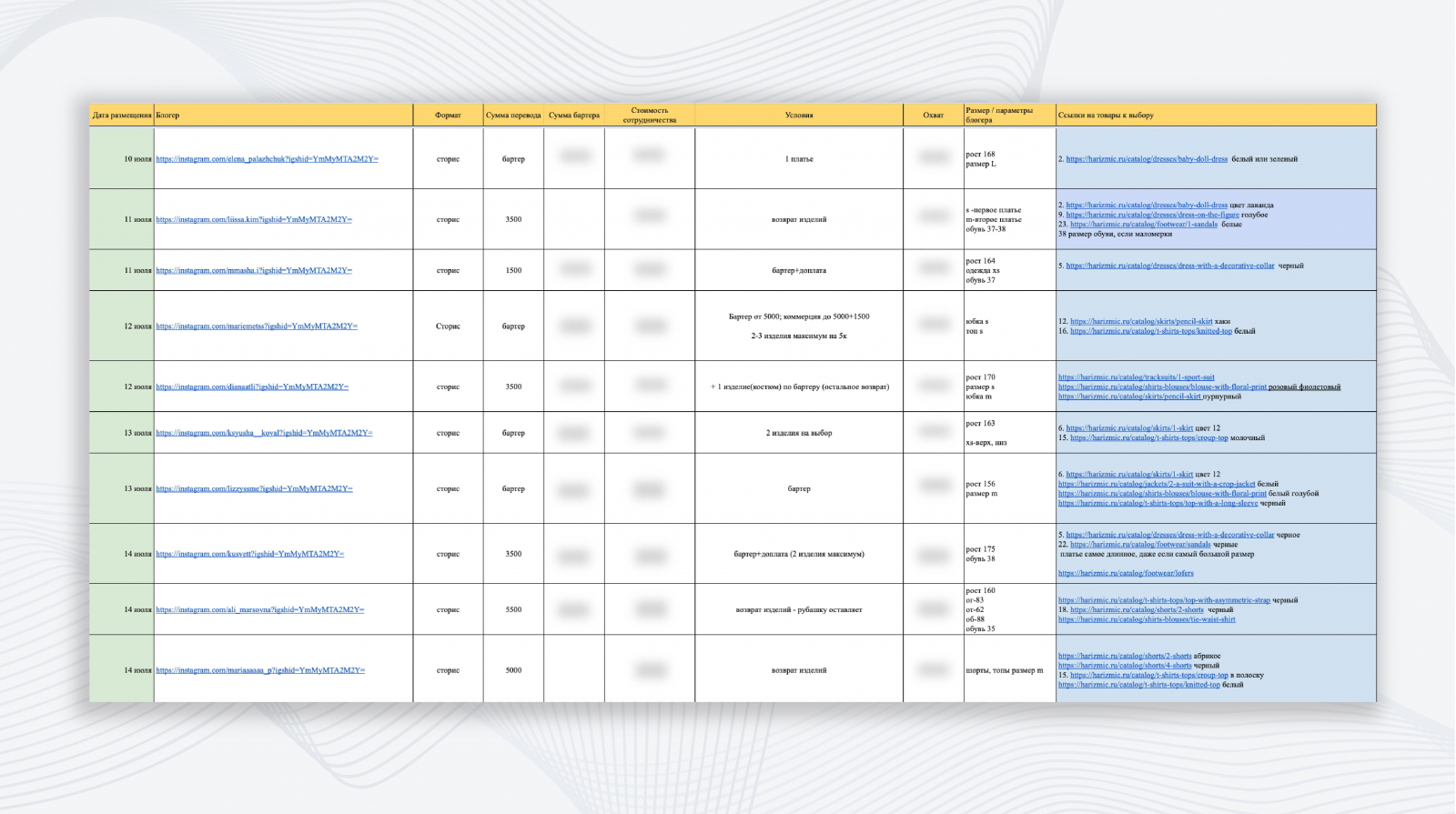Open floral-print blouse link in dianaatli row
Viewport: 1456px width, 814px height.
1162,387
